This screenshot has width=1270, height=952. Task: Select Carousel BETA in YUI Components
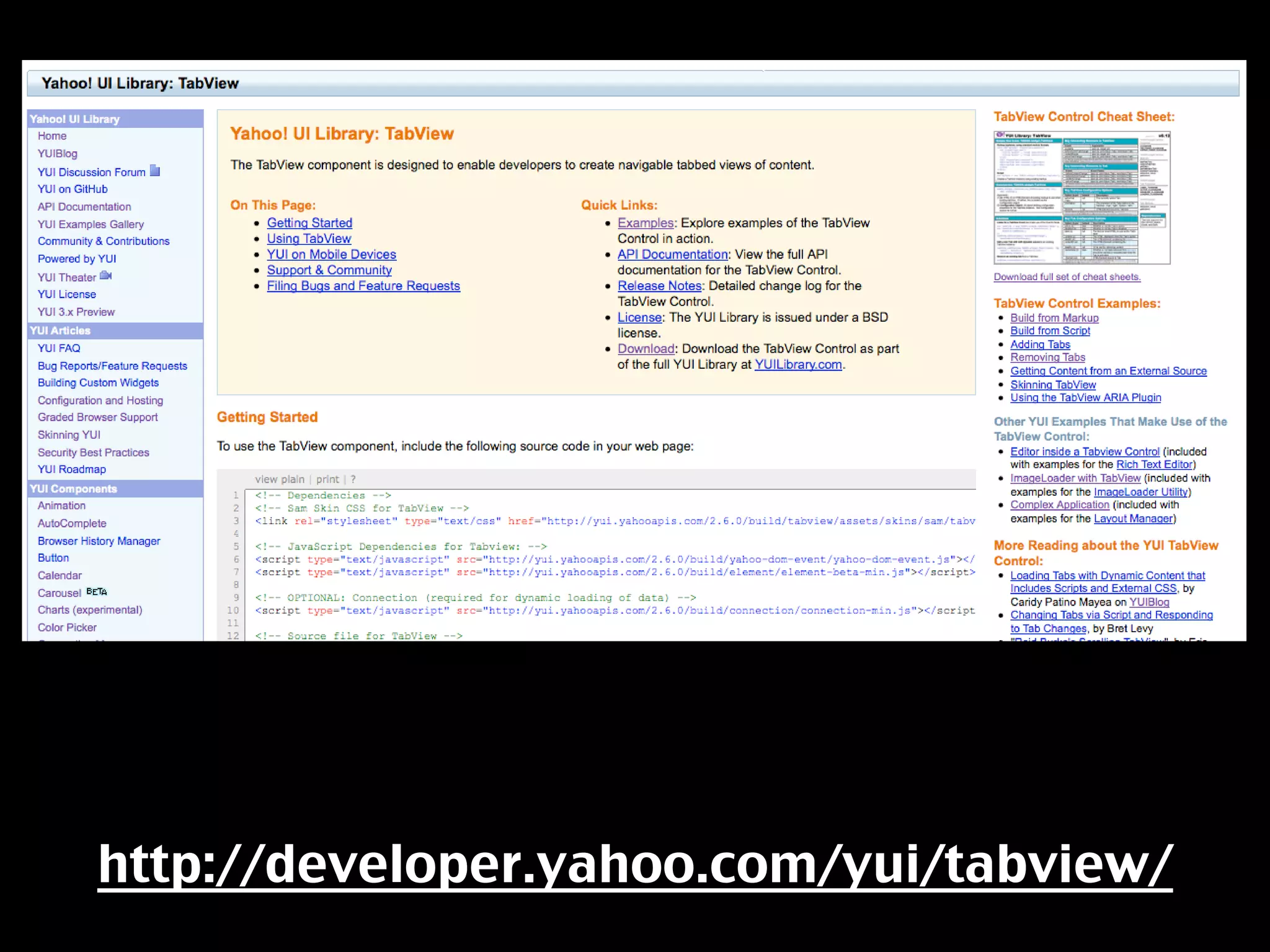click(x=60, y=593)
